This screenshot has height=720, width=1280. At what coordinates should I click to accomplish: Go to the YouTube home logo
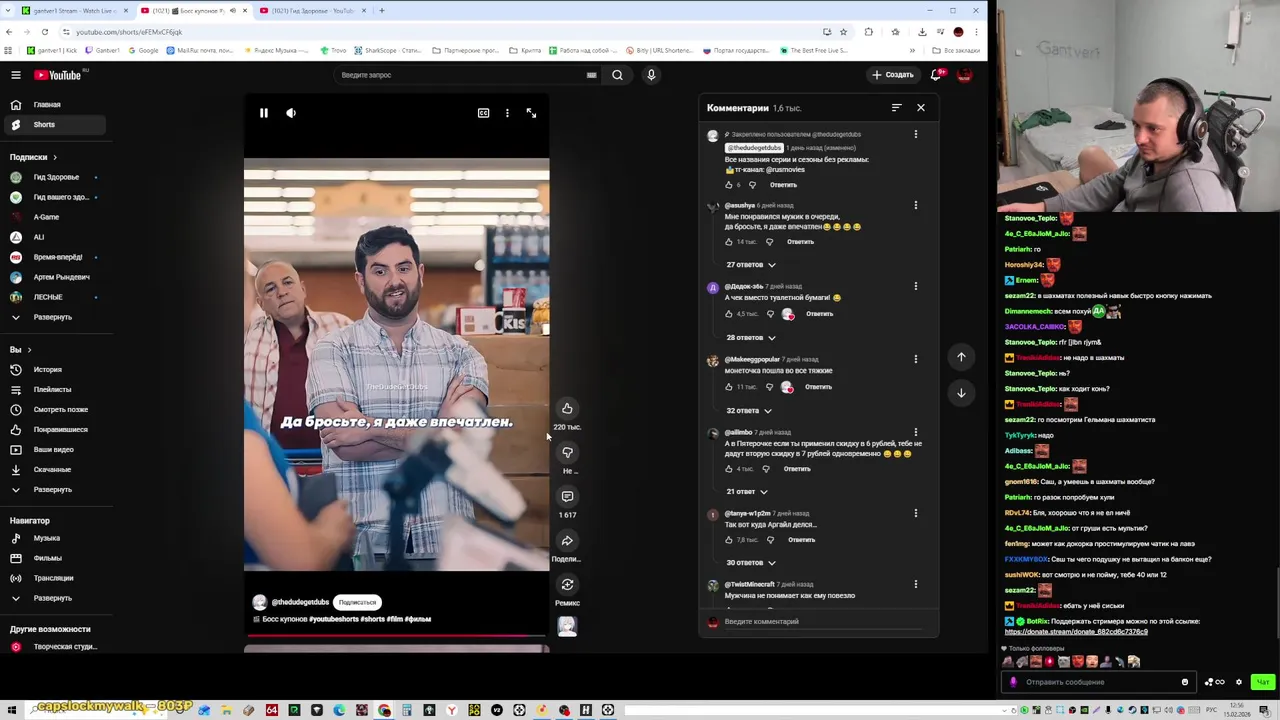click(57, 75)
